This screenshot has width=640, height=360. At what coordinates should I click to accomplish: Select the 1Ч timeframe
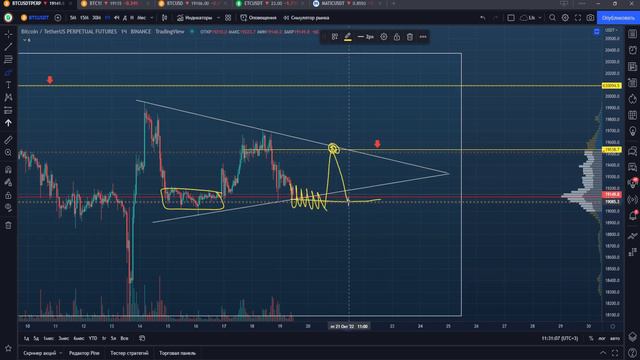click(108, 18)
